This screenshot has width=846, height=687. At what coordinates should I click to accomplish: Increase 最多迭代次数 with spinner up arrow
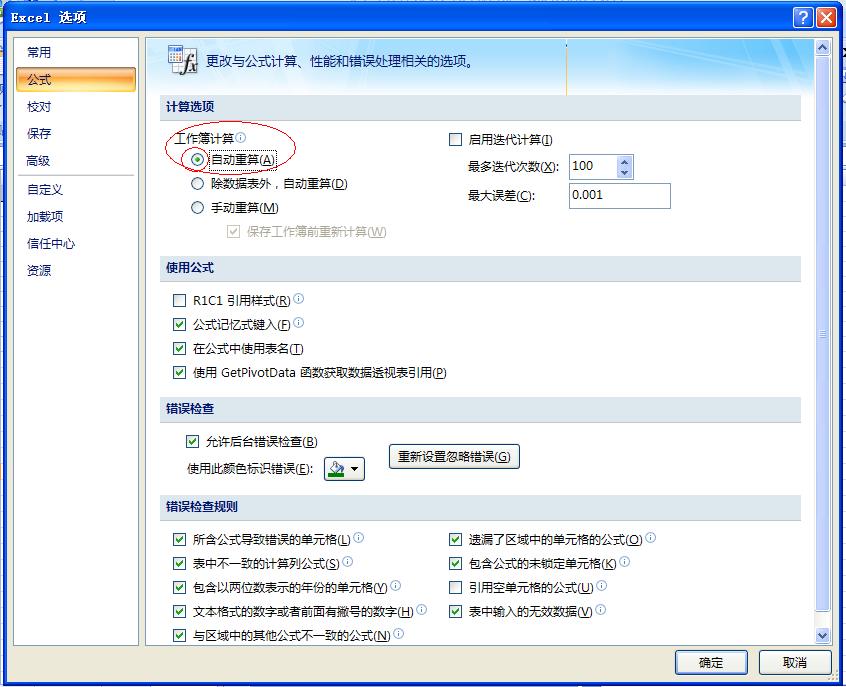coord(624,161)
